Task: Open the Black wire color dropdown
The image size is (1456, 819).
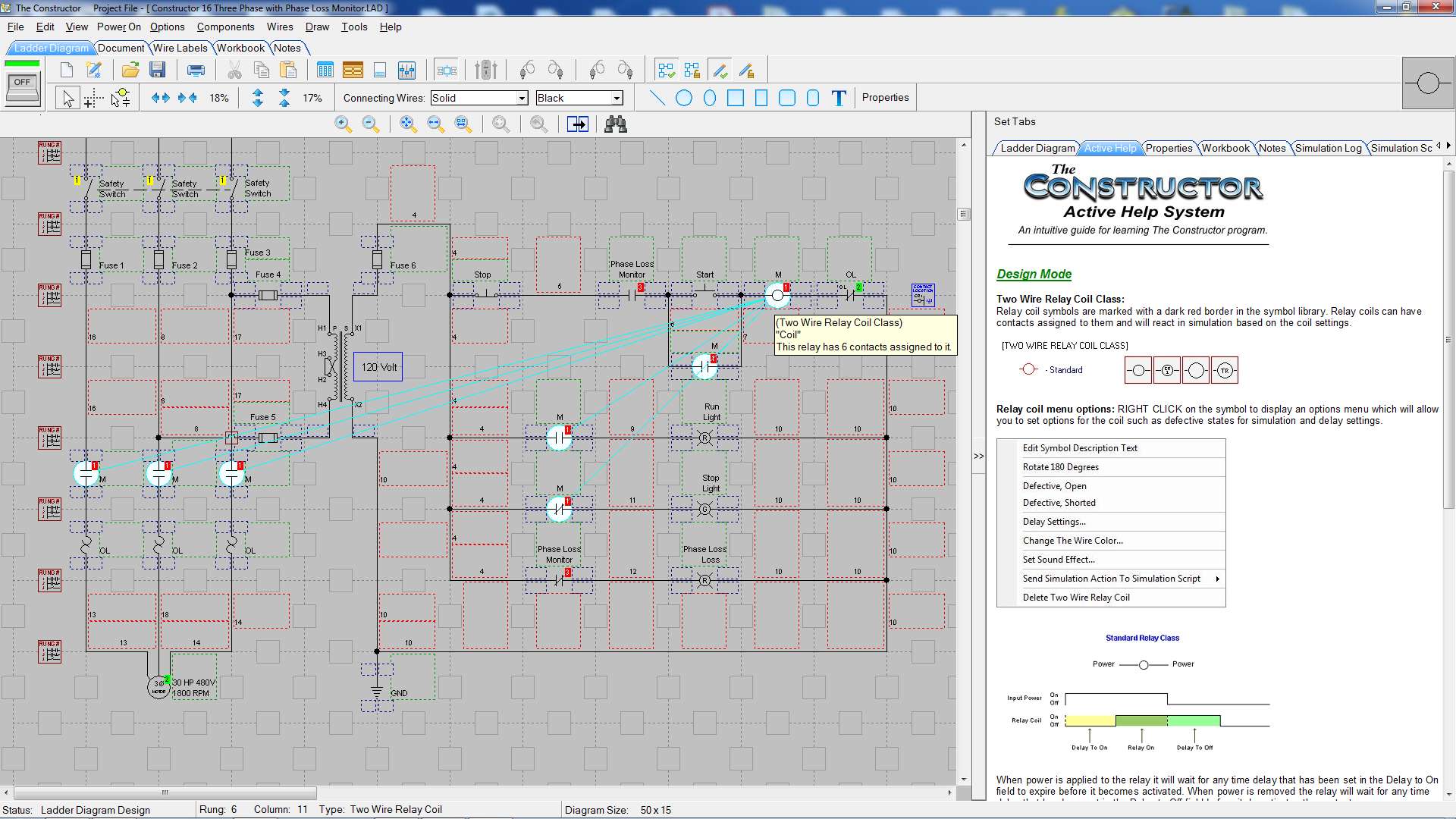Action: click(617, 99)
